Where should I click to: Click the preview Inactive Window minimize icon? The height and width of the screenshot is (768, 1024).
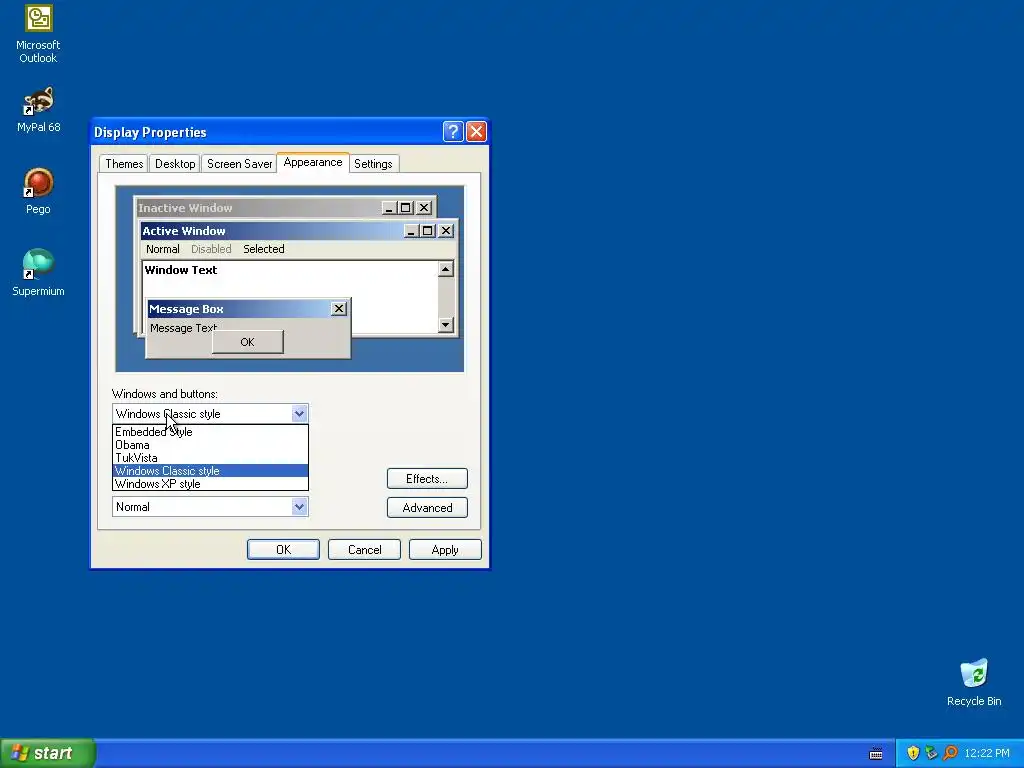pos(389,208)
